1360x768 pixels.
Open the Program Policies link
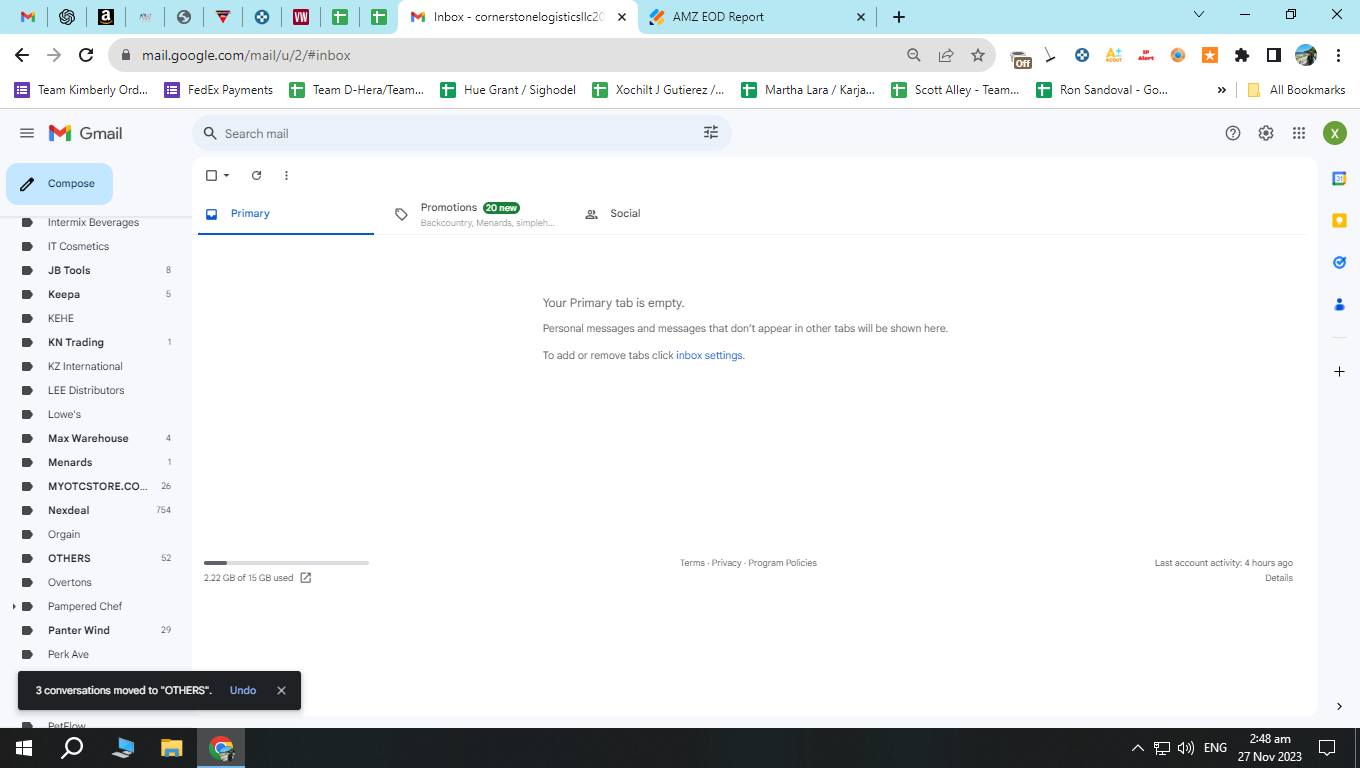pos(783,563)
